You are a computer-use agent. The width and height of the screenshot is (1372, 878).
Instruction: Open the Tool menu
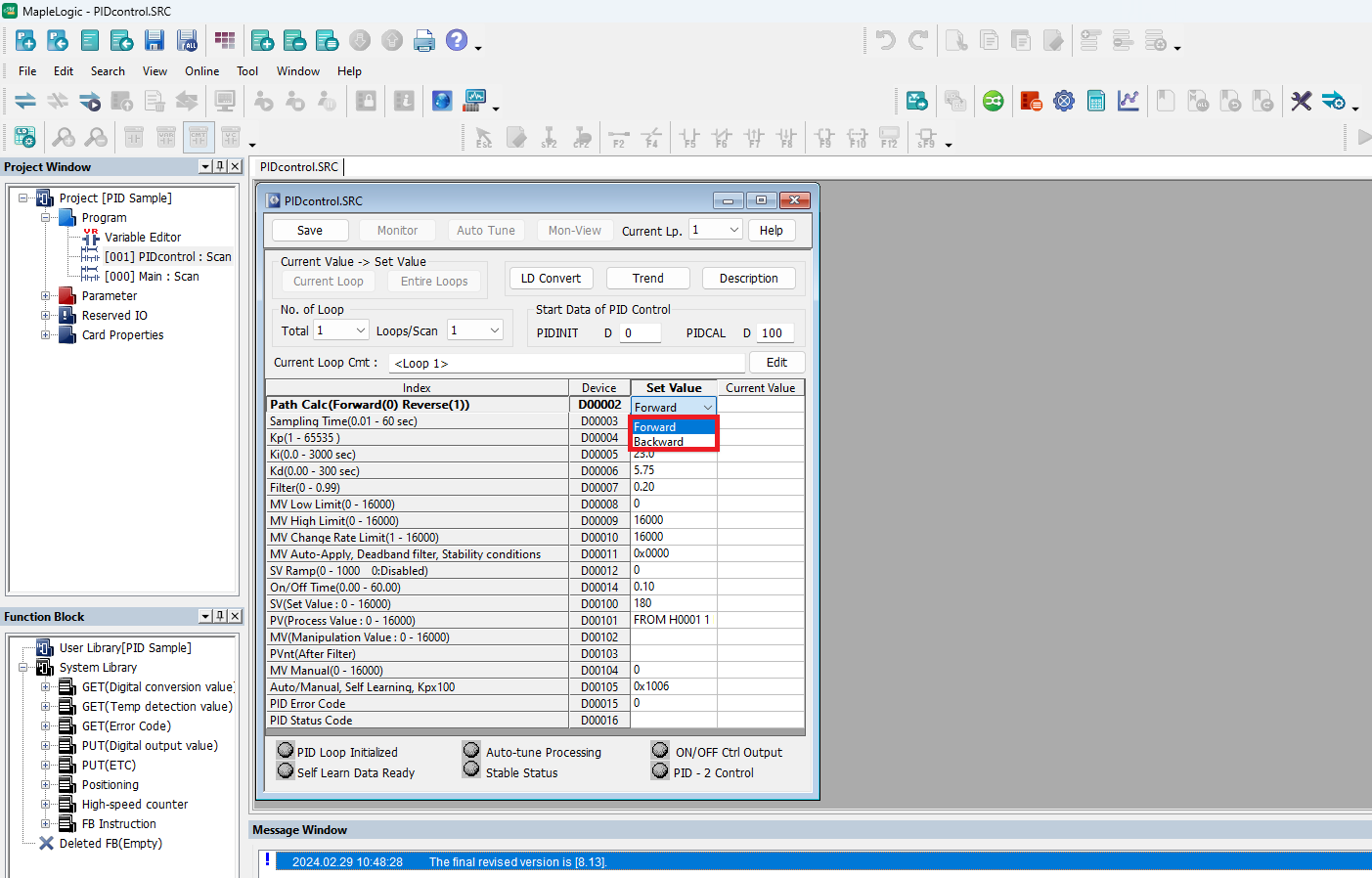[247, 71]
